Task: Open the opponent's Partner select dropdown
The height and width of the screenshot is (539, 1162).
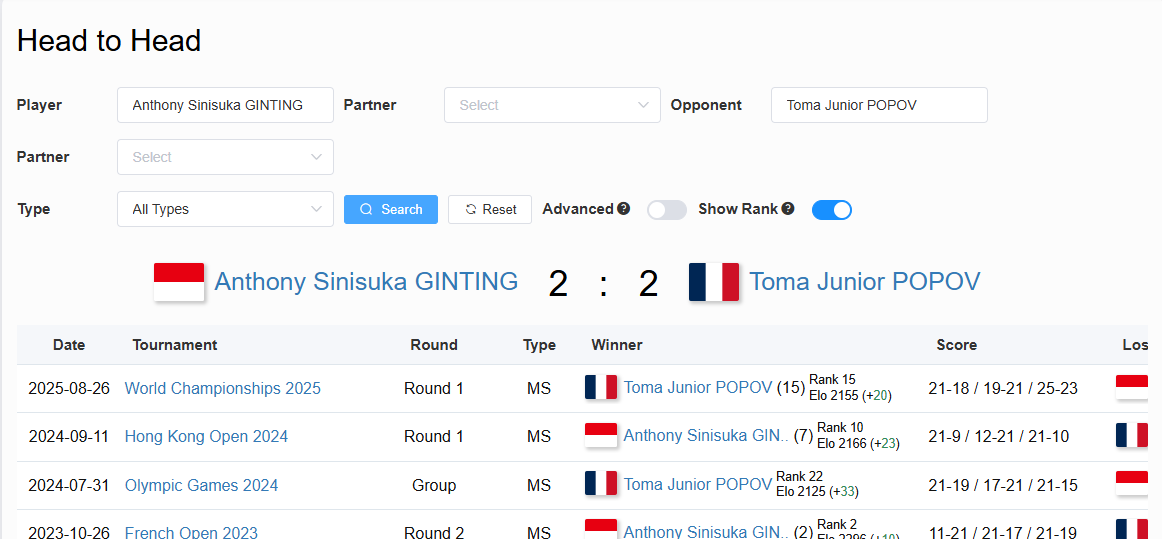Action: tap(225, 157)
